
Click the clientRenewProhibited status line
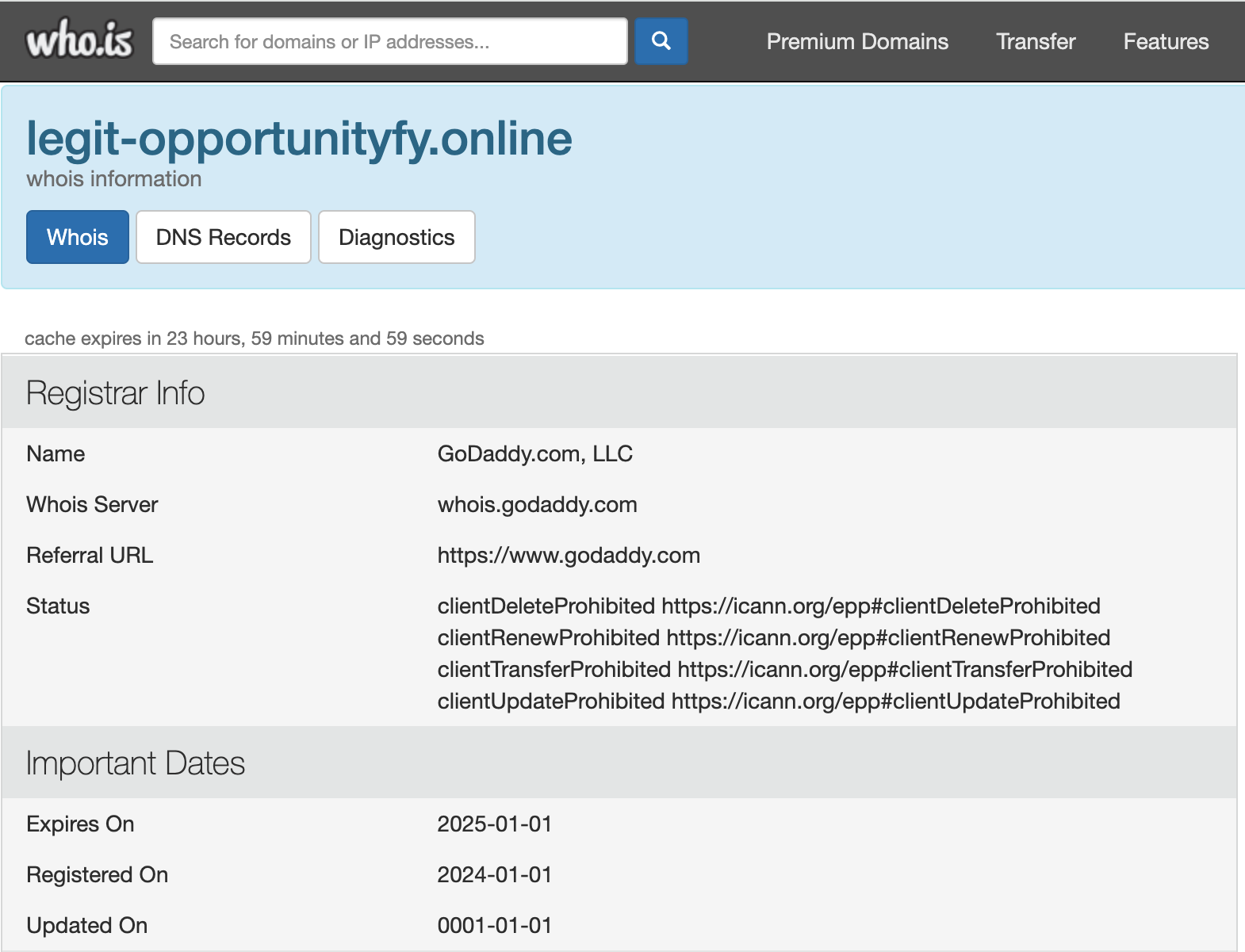(x=774, y=637)
